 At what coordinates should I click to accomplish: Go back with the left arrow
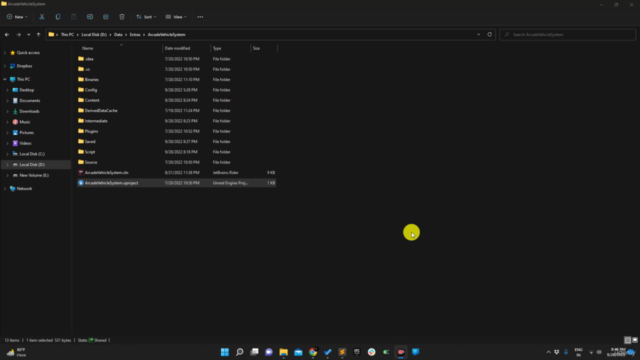pyautogui.click(x=7, y=35)
